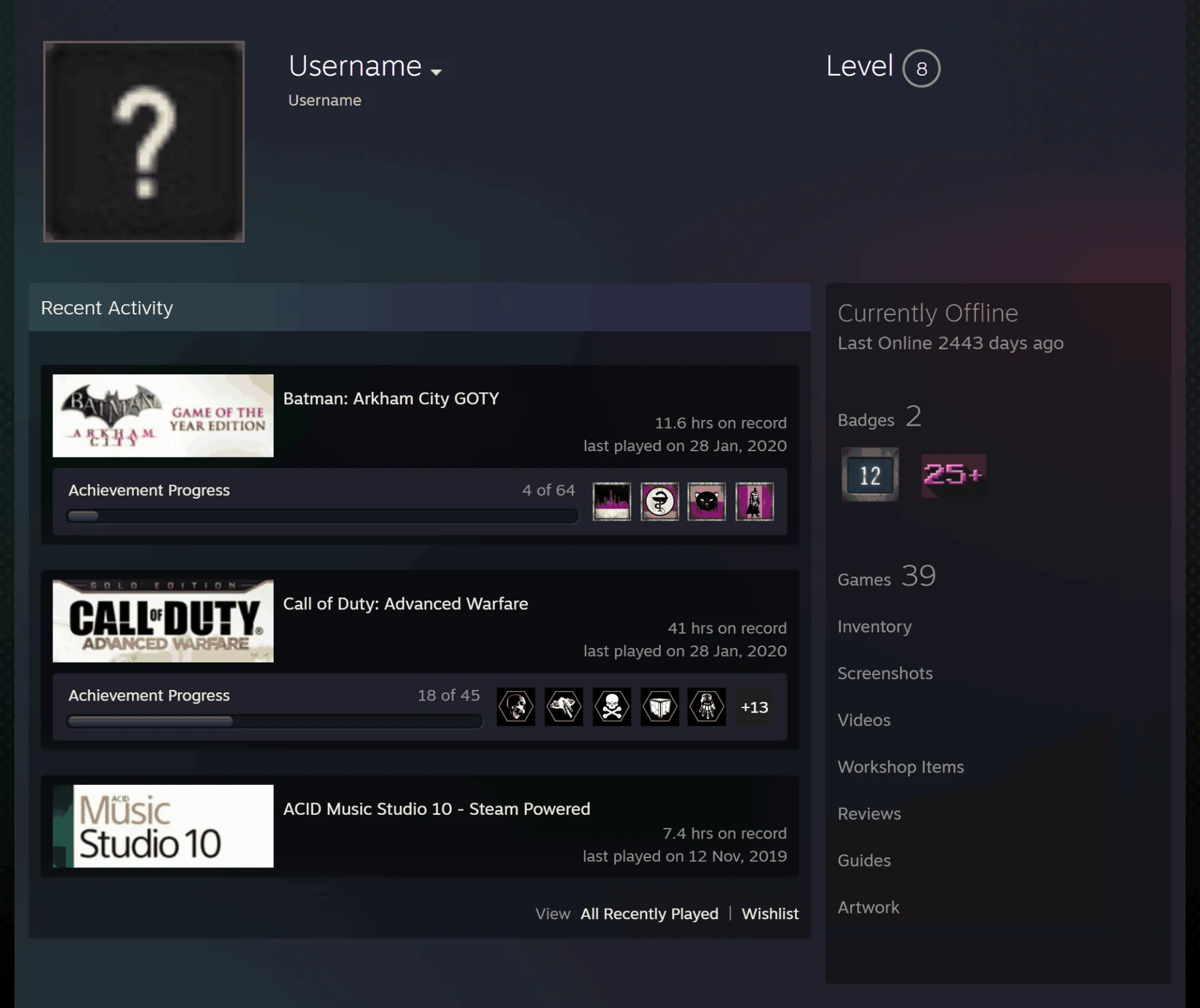Open the Games 39 list

(x=887, y=576)
